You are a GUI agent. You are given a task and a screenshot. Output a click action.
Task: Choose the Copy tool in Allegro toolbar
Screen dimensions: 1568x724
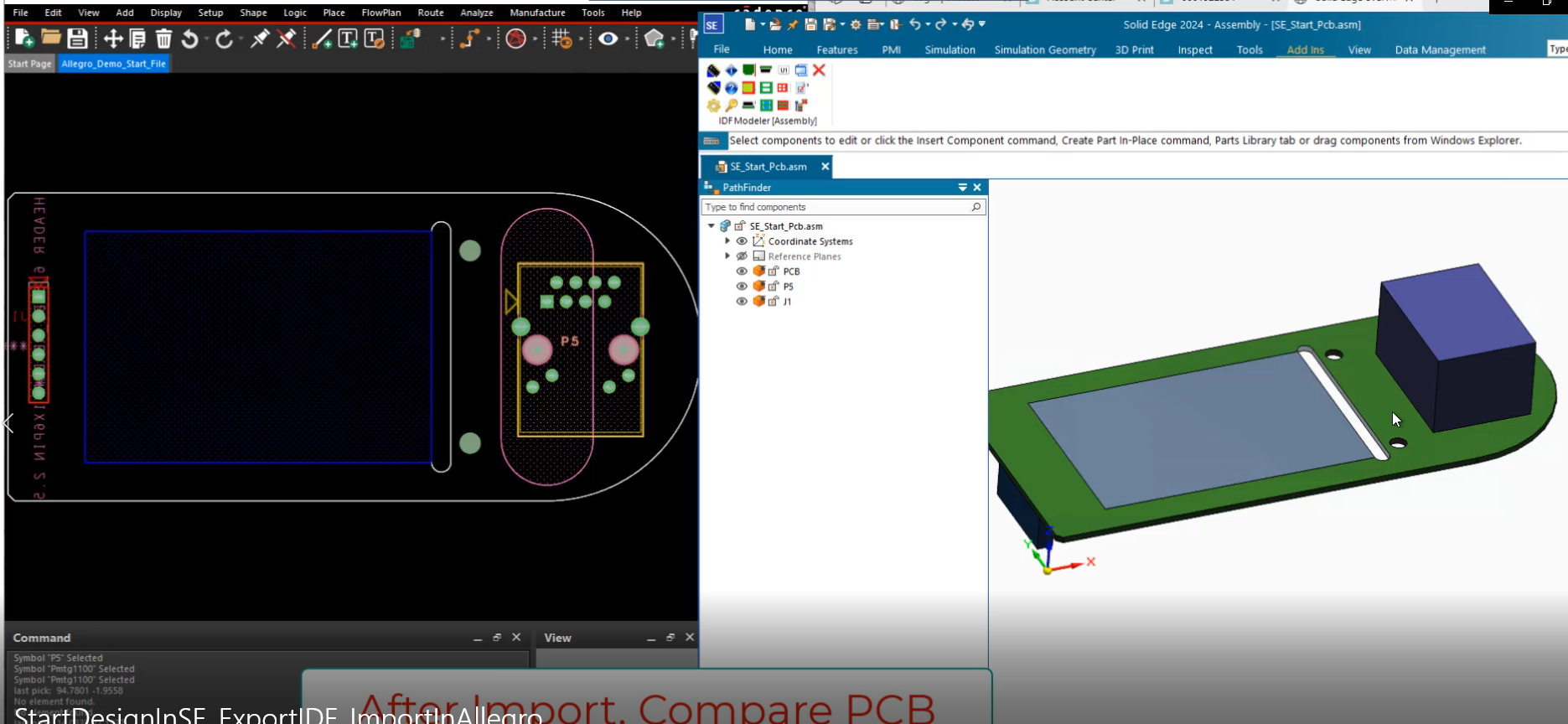tap(137, 39)
